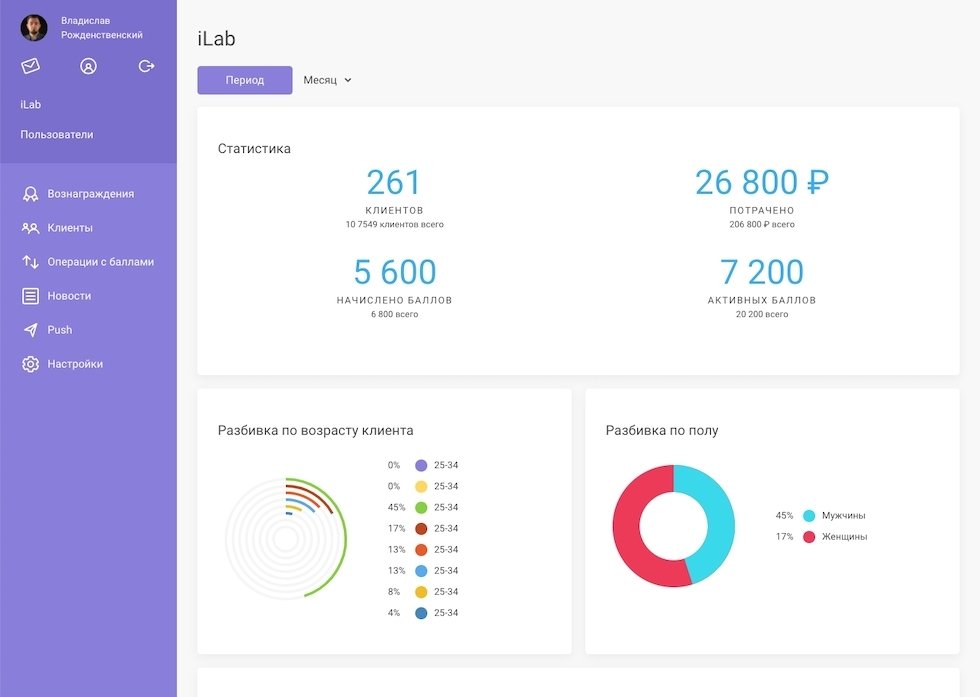Click the Разбивка по полу heading
Screen dimensions: 980x697
[662, 431]
